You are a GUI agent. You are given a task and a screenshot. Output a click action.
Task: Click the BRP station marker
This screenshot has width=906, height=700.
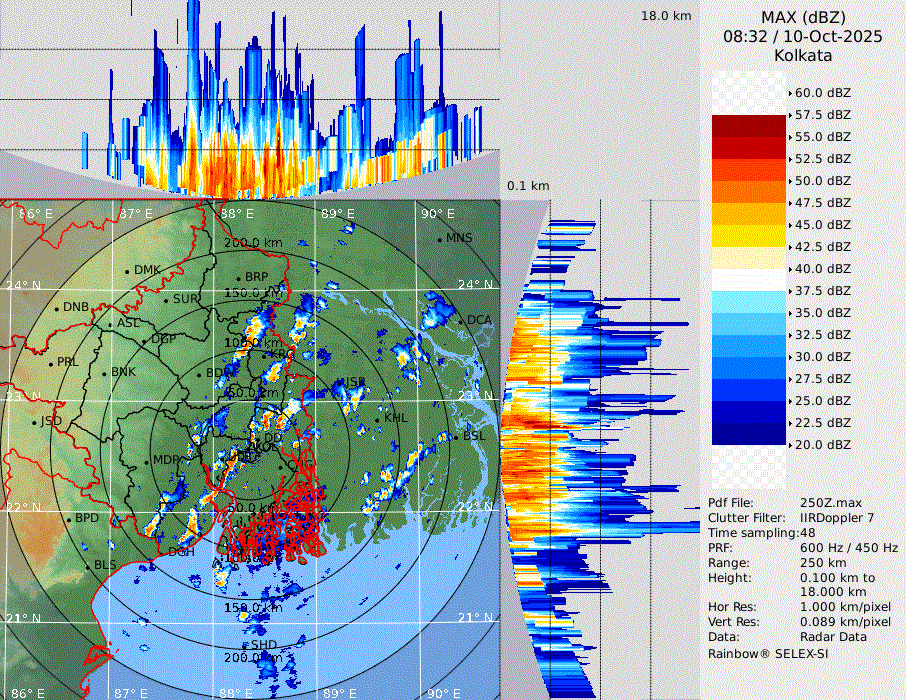point(238,278)
